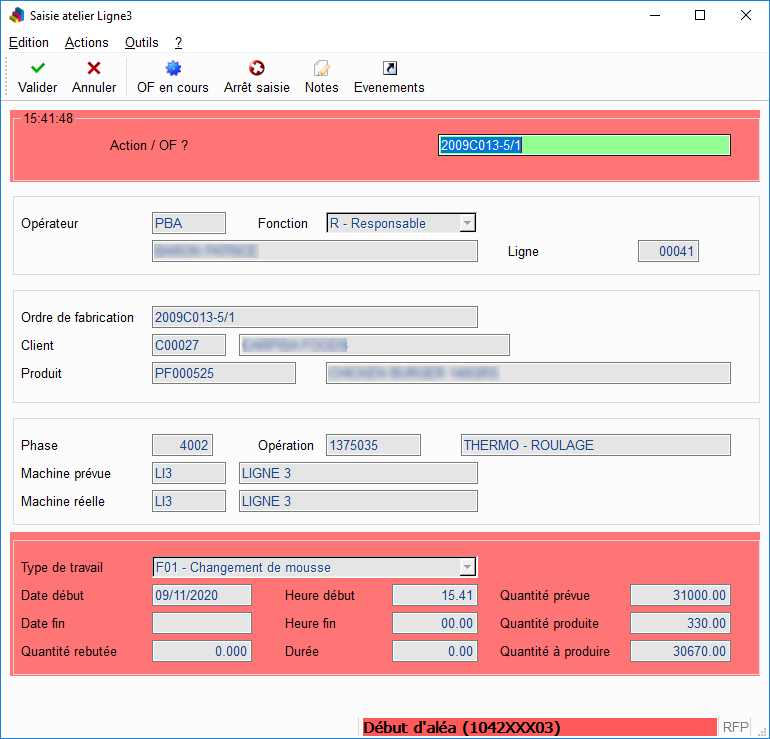Click the Quantité prévue 31000.00 field
The image size is (770, 739).
click(x=680, y=595)
